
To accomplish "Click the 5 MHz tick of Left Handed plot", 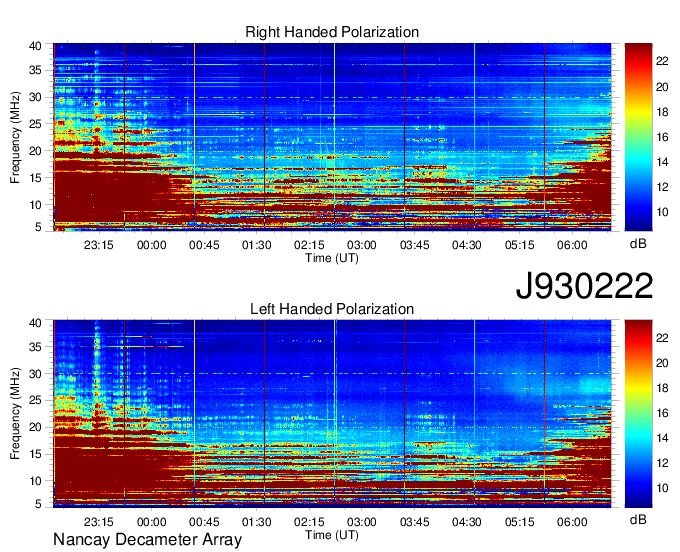I will (38, 504).
